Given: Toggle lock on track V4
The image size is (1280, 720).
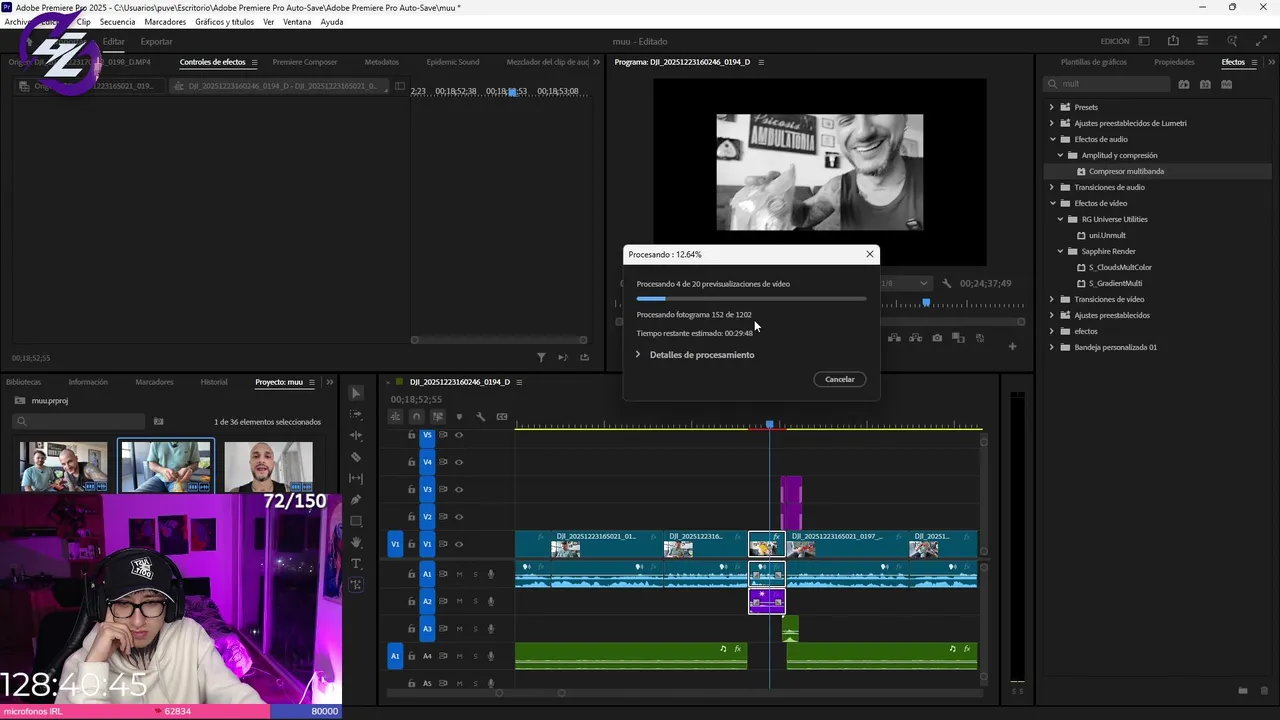Looking at the screenshot, I should (x=411, y=462).
